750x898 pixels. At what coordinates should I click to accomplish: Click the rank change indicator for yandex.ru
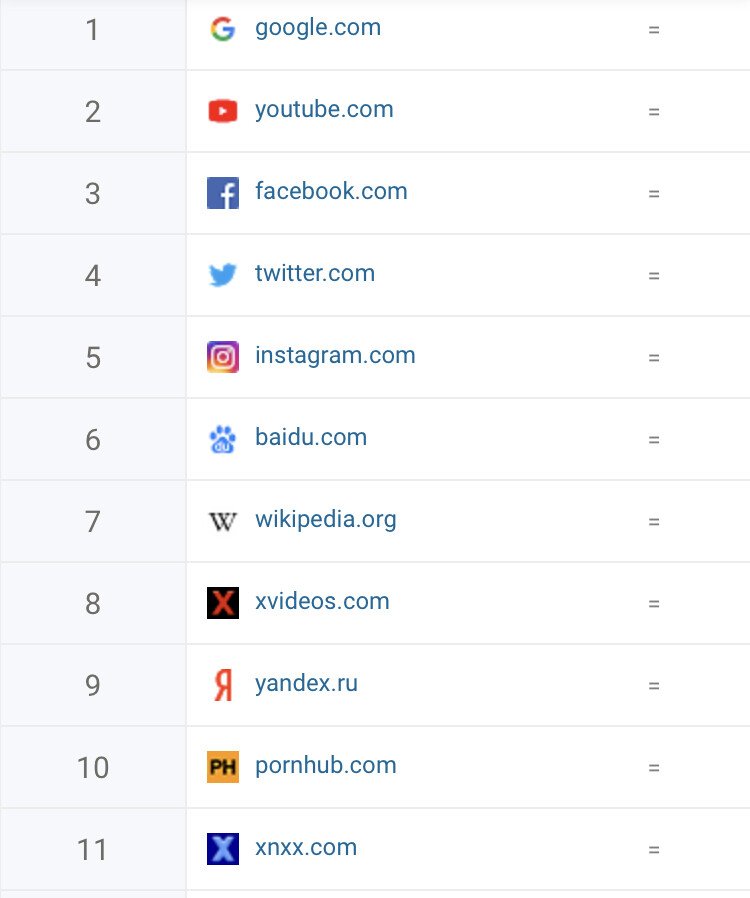pos(654,686)
